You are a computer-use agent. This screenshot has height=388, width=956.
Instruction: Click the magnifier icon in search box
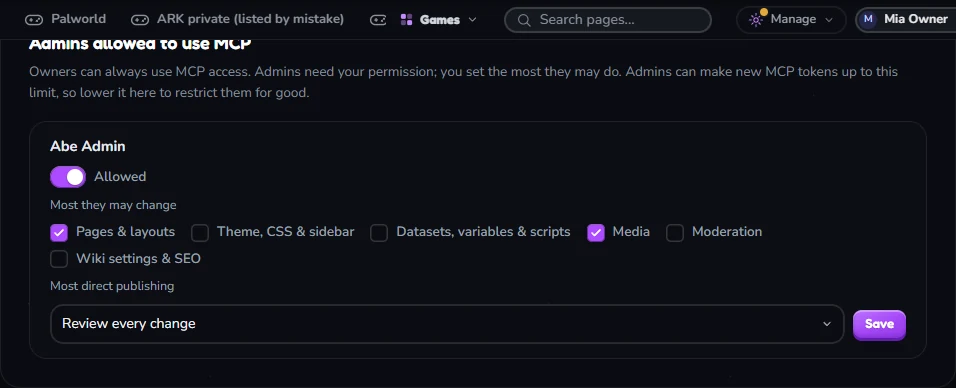523,20
